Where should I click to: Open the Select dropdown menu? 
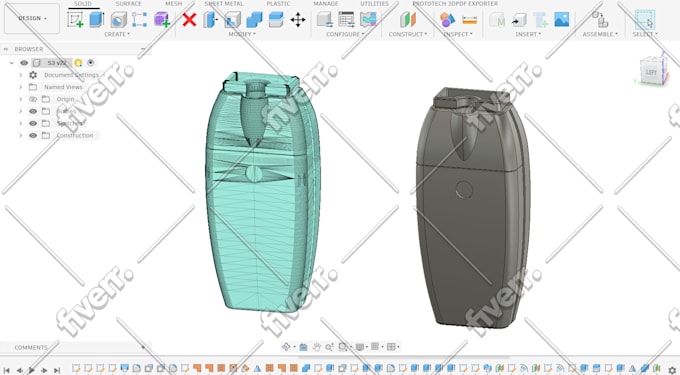645,34
